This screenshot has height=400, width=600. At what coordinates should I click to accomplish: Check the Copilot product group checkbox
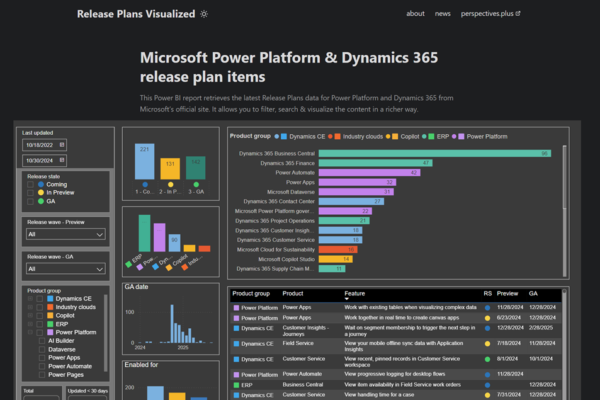(x=39, y=315)
